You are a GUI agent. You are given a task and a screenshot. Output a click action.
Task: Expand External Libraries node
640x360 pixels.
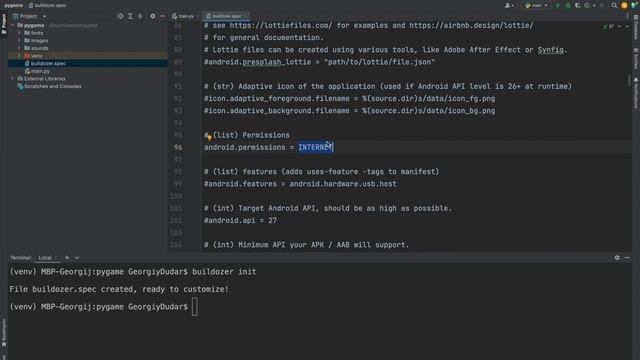point(13,78)
